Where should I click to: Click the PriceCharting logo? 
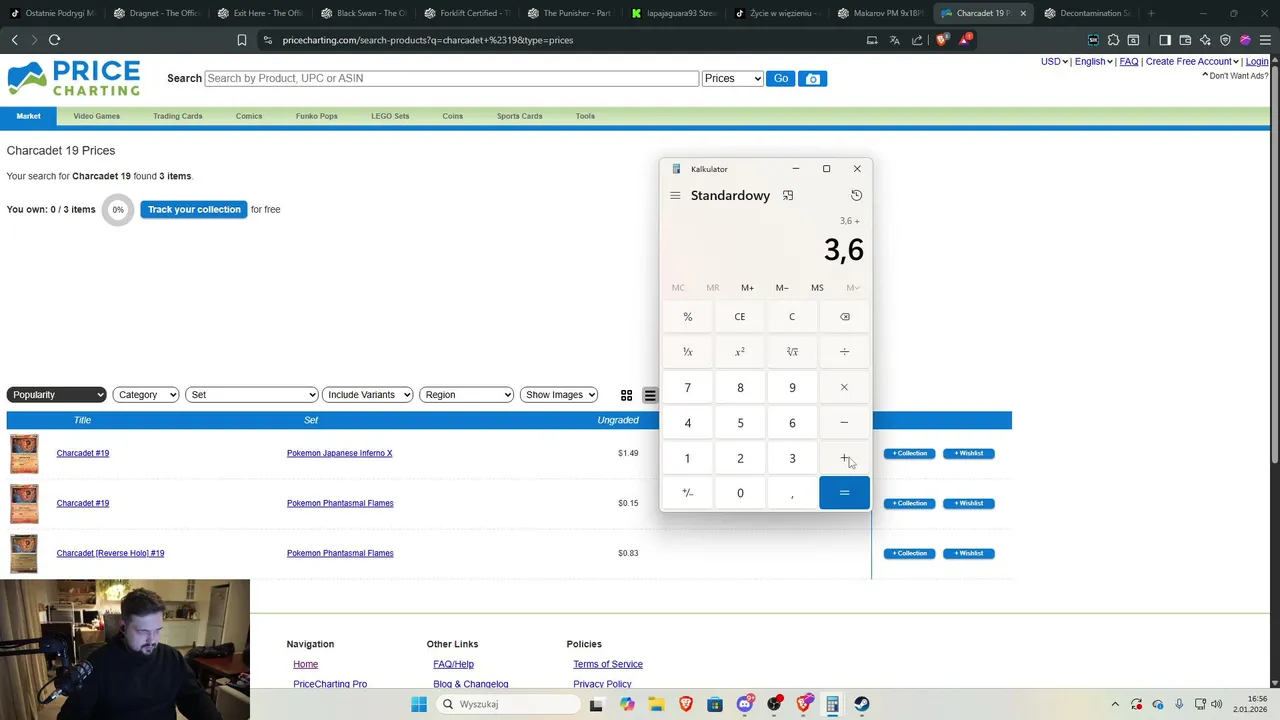[x=74, y=78]
